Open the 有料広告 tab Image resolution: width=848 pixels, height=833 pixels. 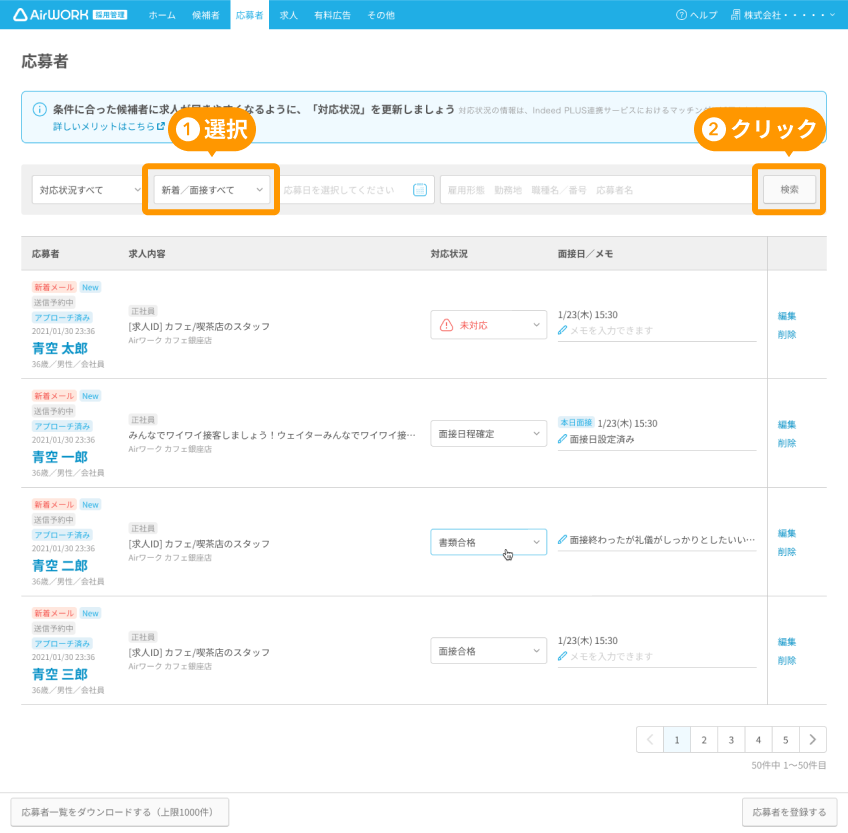coord(332,15)
